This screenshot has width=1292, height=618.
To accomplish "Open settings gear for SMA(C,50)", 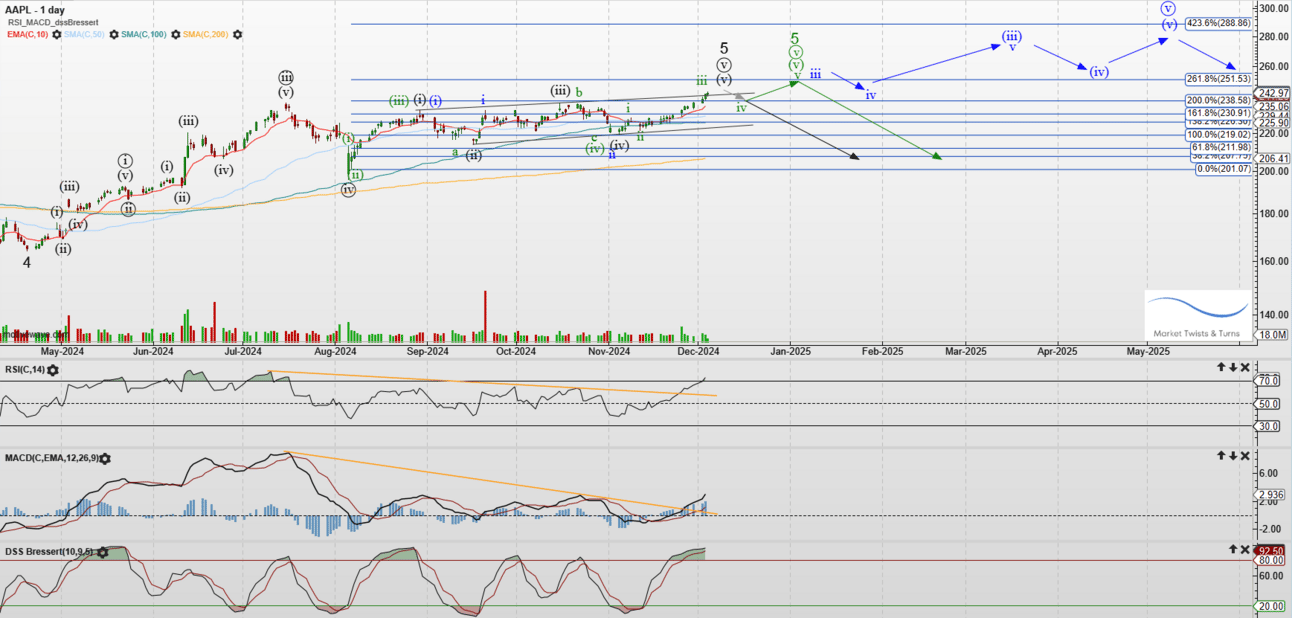I will point(113,35).
